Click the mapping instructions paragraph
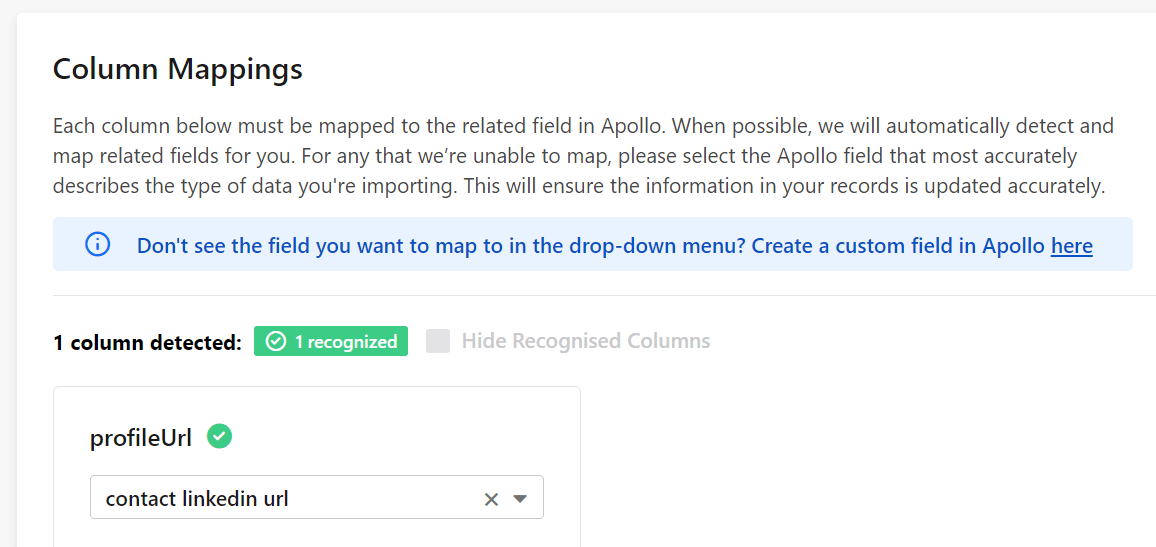This screenshot has width=1156, height=547. pos(583,156)
